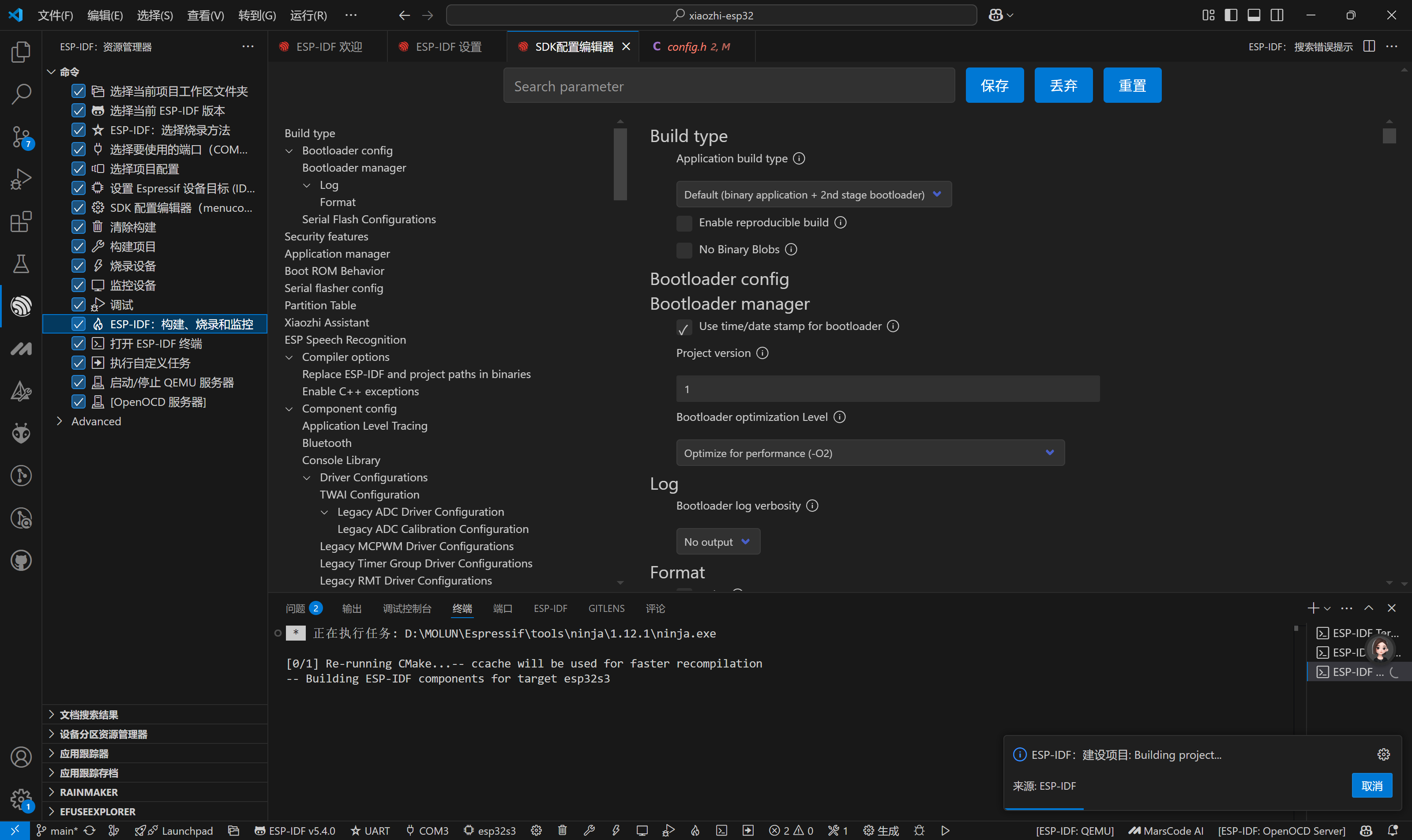This screenshot has width=1412, height=840.
Task: Click the GitHub icon in activity bar
Action: [x=21, y=560]
